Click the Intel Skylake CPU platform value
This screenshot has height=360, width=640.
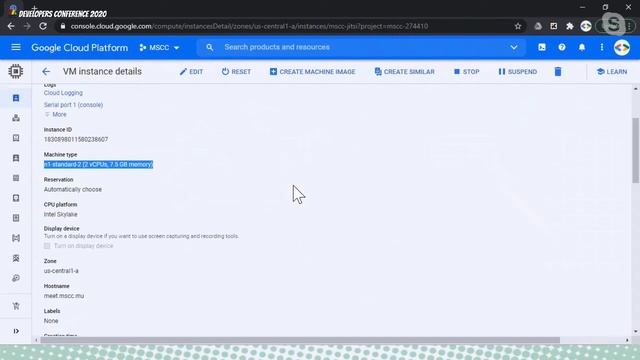pos(60,214)
